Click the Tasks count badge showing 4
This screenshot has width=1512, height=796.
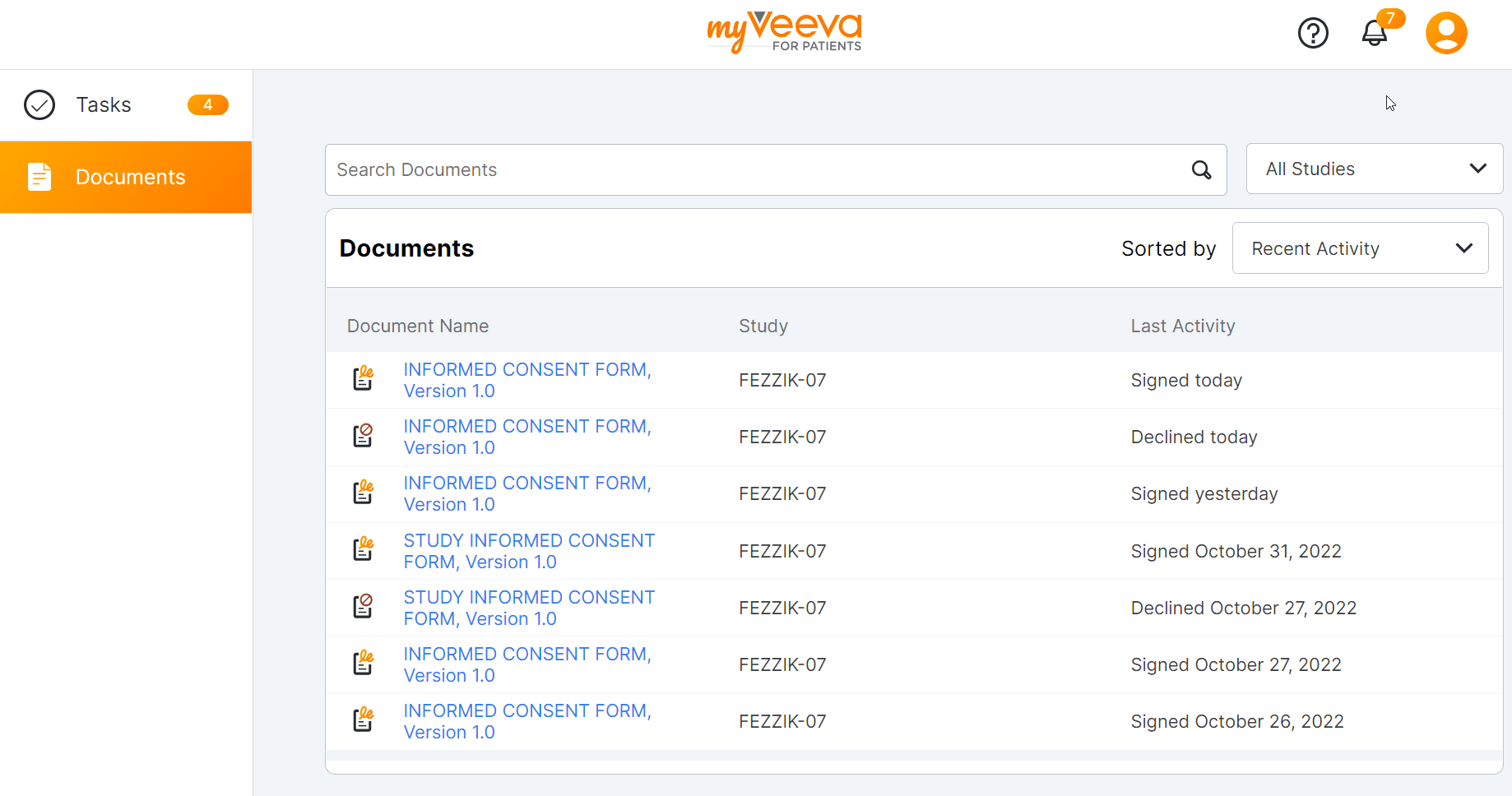(x=207, y=105)
